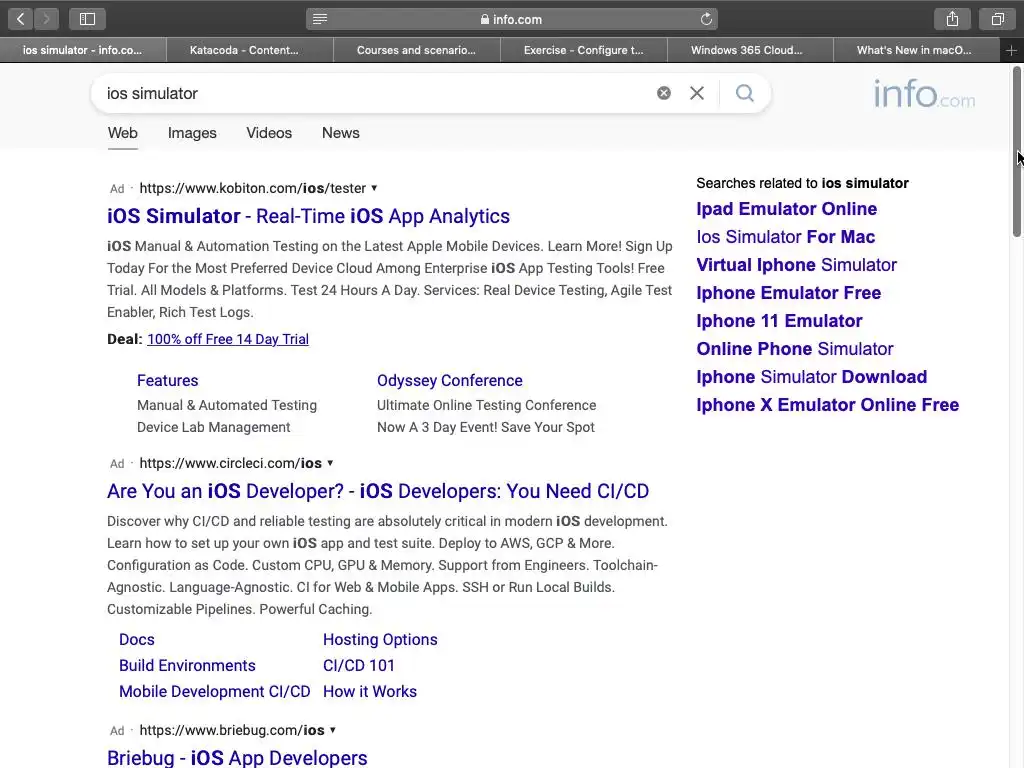Select the Videos results tab
This screenshot has width=1024, height=768.
coord(269,133)
